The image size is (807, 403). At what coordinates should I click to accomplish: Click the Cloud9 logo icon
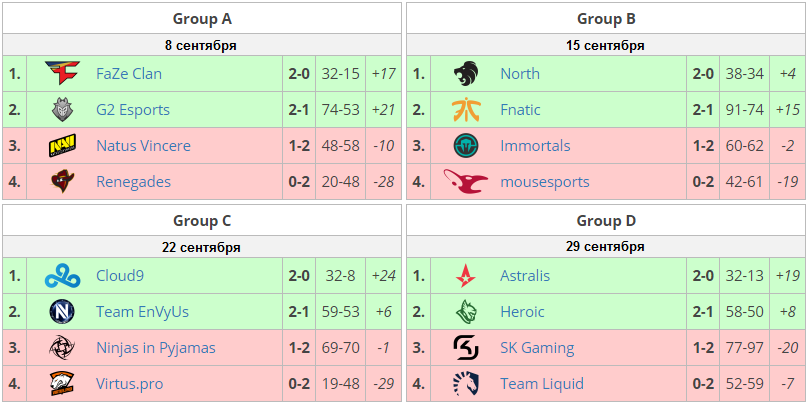(x=64, y=276)
